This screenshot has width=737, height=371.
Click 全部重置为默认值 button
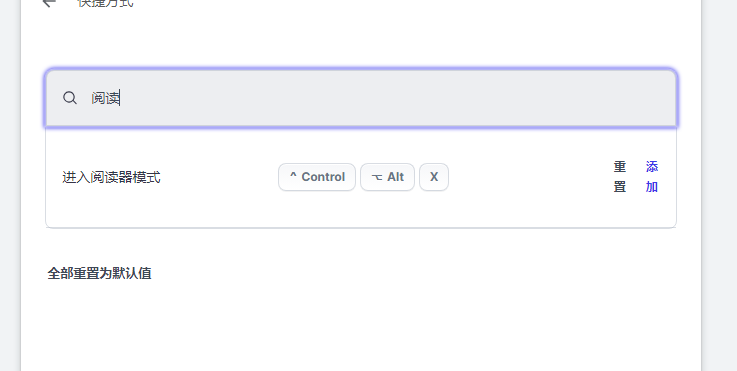point(99,273)
